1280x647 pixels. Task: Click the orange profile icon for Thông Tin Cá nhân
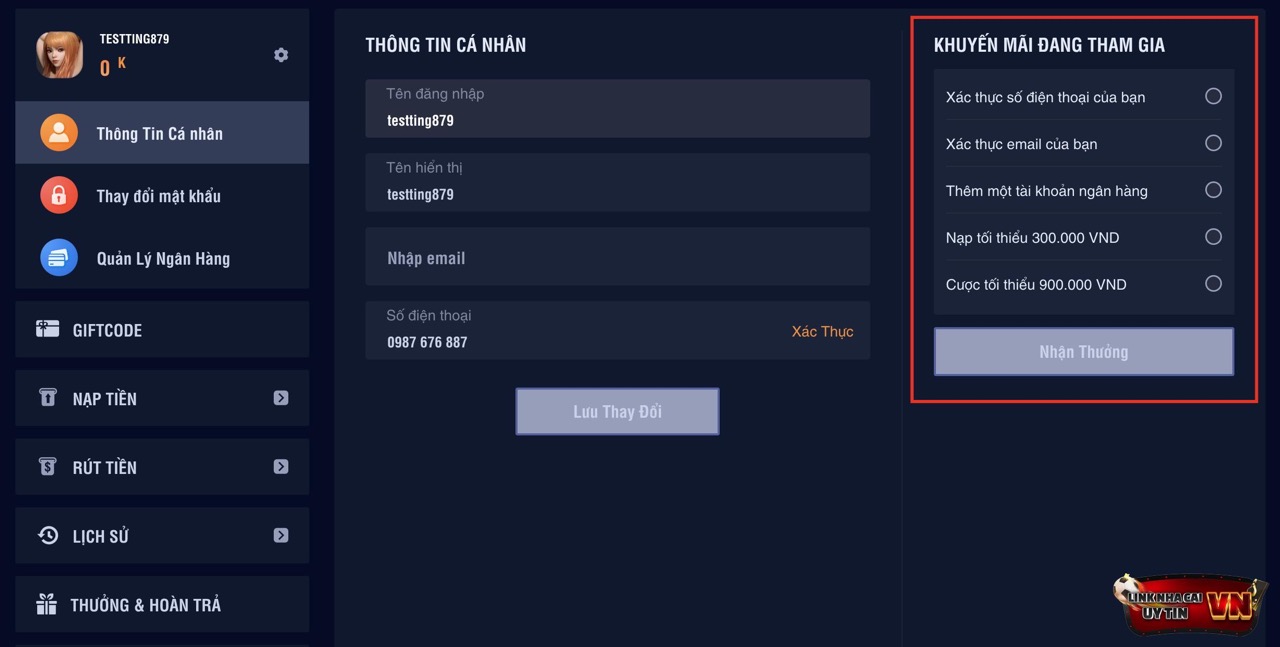pos(59,133)
